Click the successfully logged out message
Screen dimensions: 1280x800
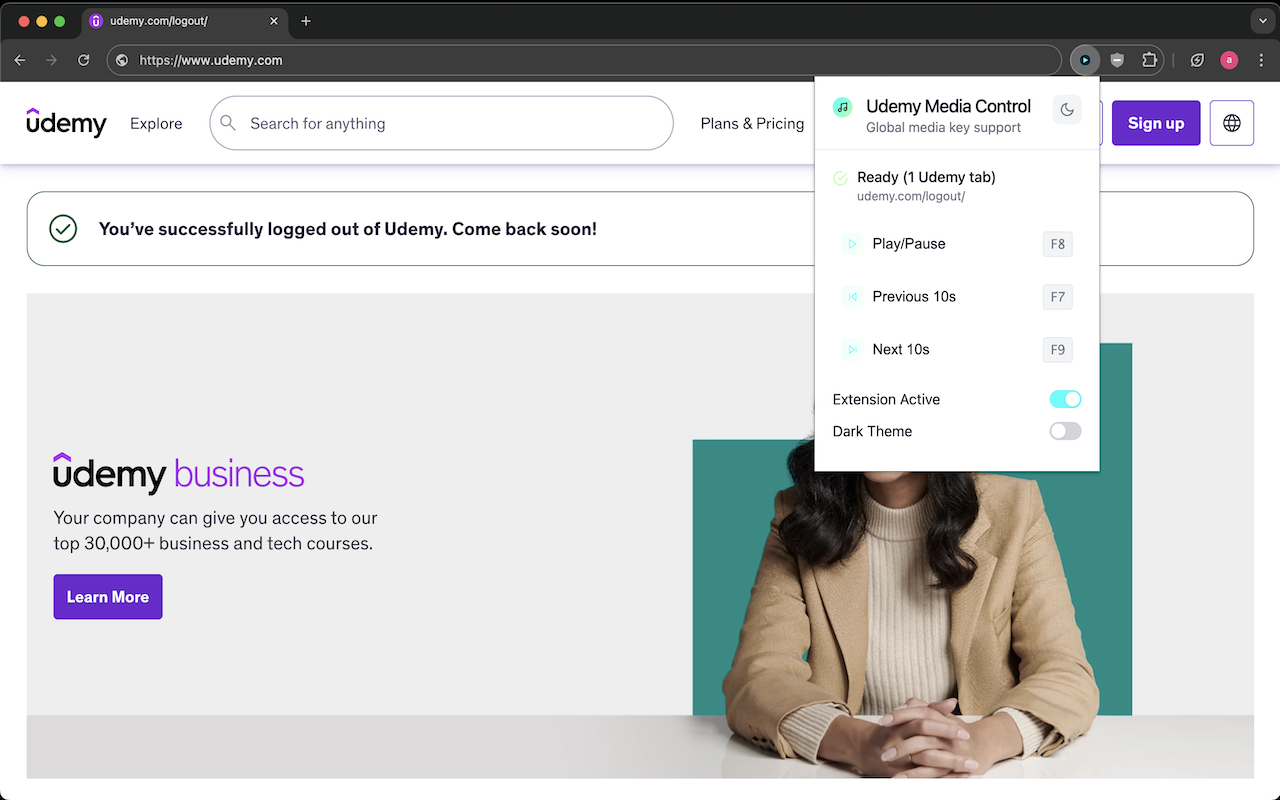coord(348,229)
